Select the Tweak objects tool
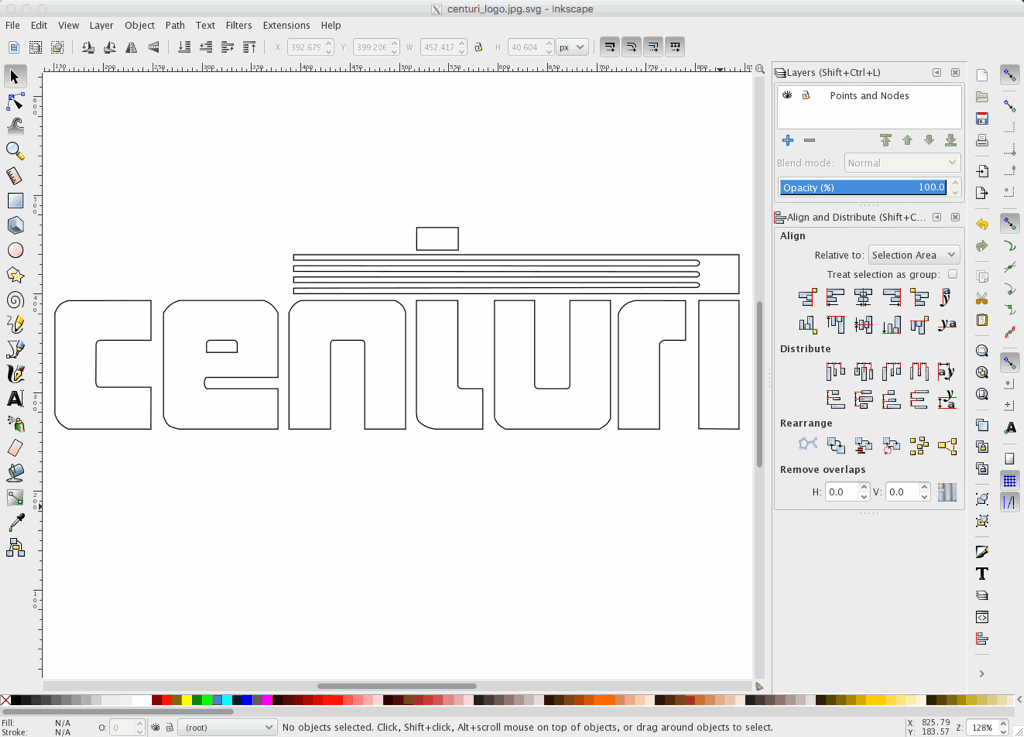The height and width of the screenshot is (737, 1024). (x=15, y=126)
